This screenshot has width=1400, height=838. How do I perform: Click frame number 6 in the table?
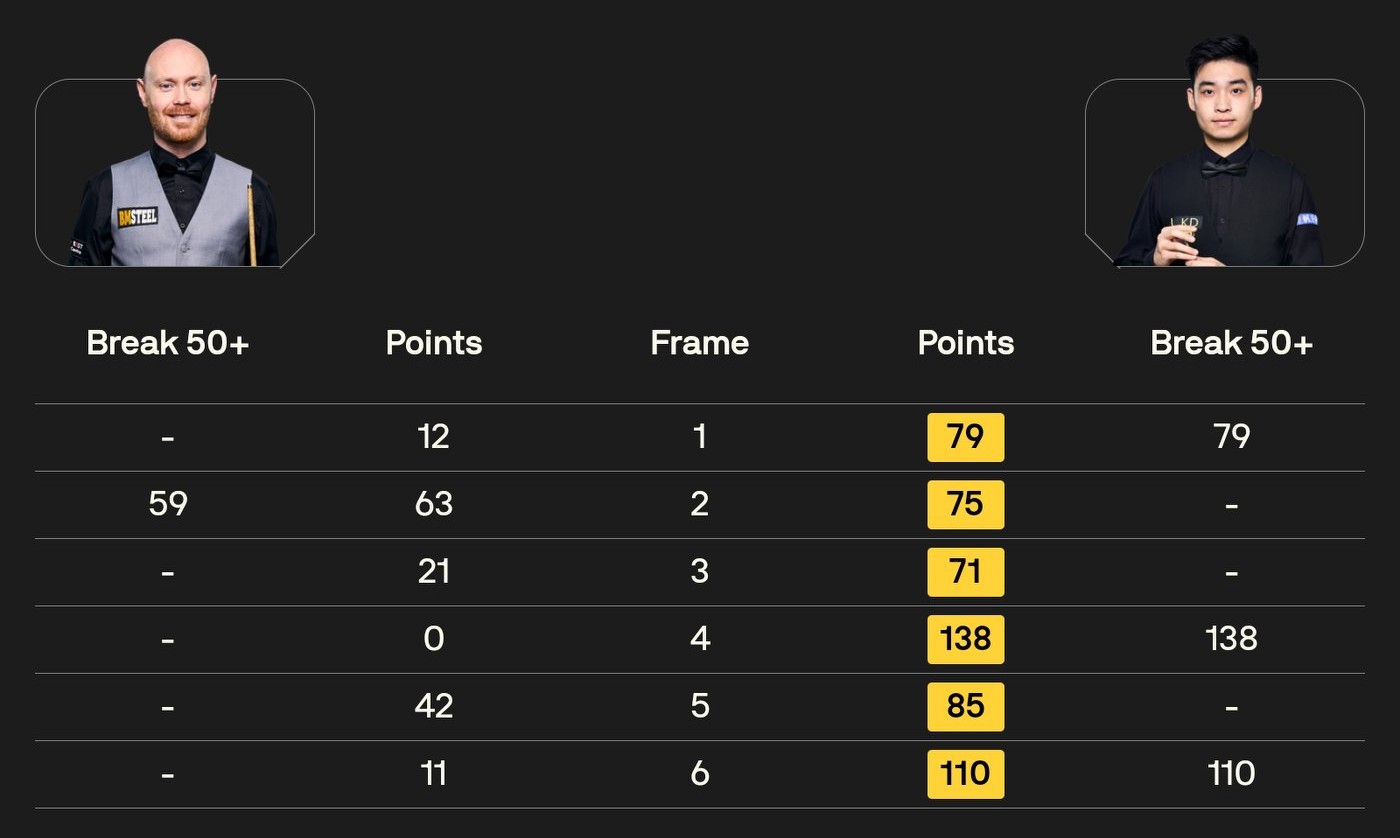tap(700, 774)
